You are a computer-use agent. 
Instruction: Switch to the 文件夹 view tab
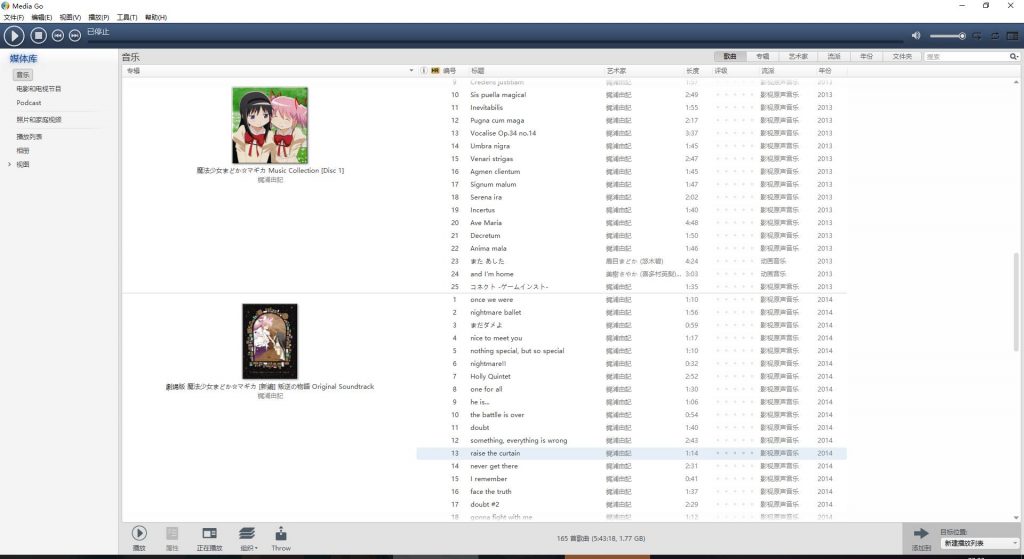(902, 57)
